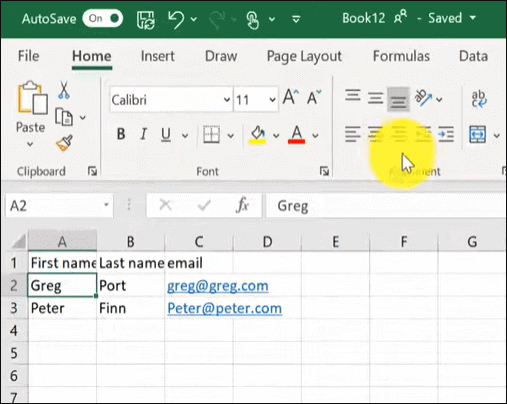Expand the Paste options arrow
This screenshot has width=507, height=404.
point(30,144)
